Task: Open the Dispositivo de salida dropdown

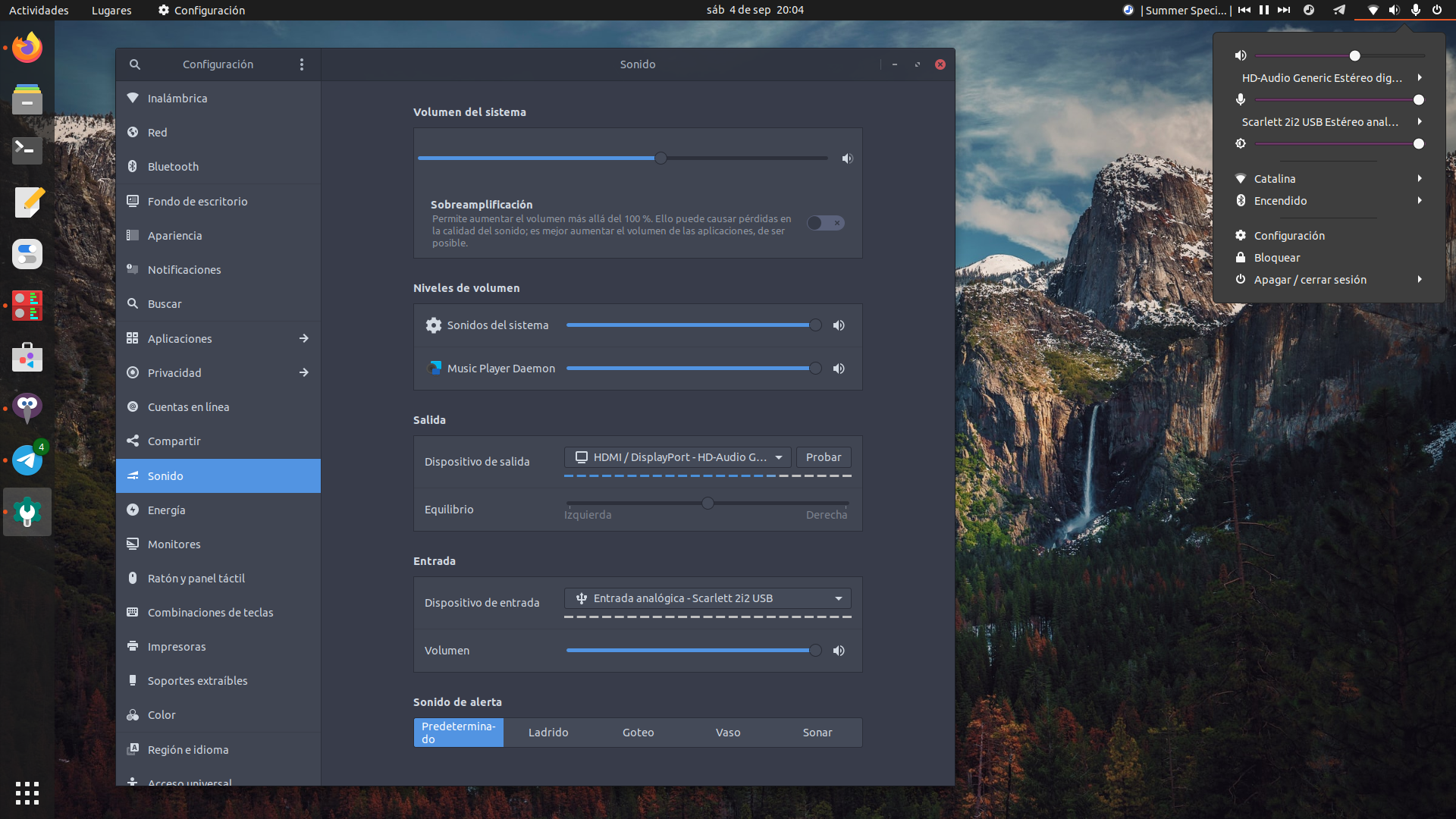Action: point(678,457)
